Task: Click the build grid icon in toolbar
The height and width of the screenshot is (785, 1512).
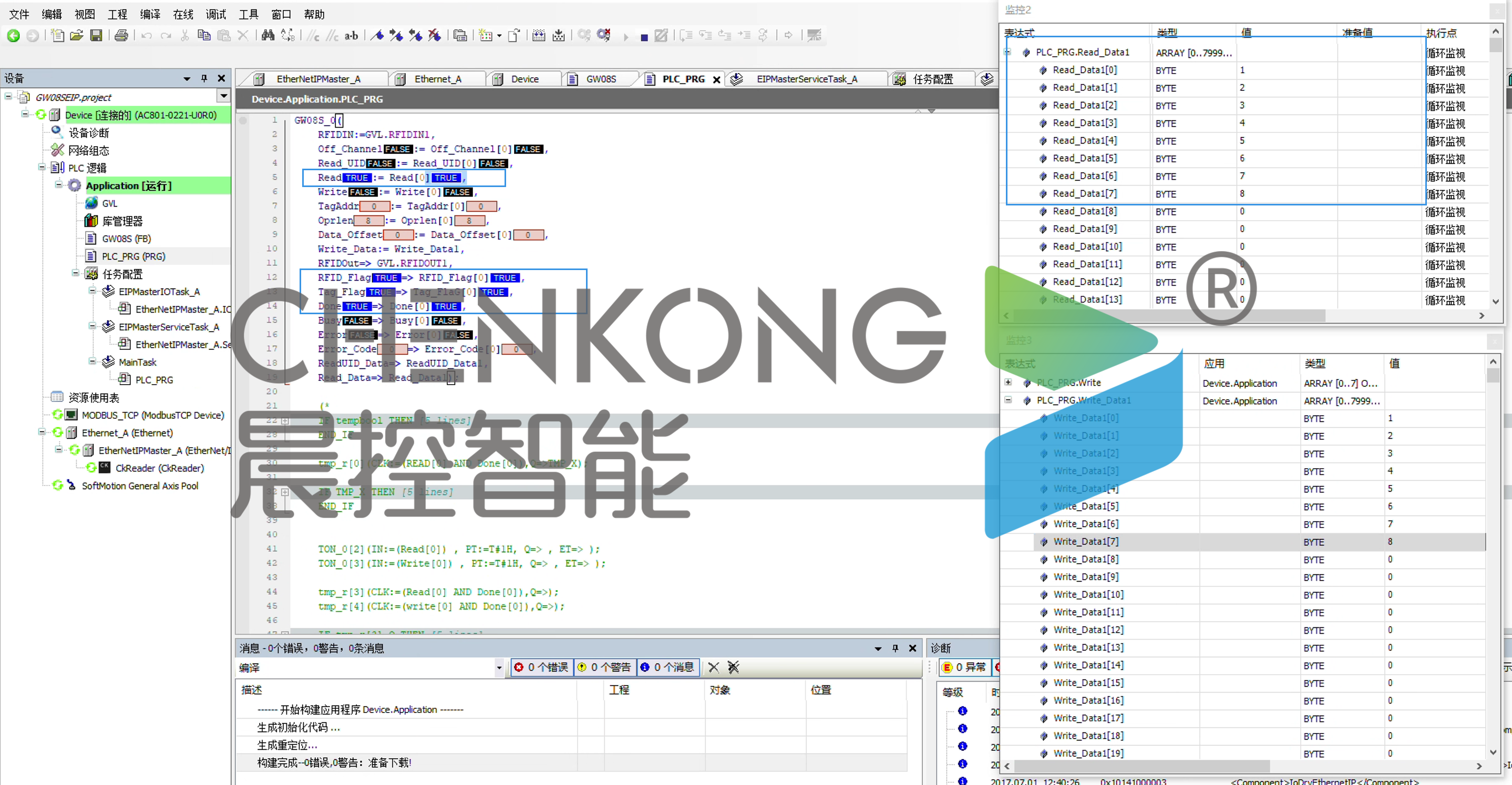Action: tap(538, 36)
